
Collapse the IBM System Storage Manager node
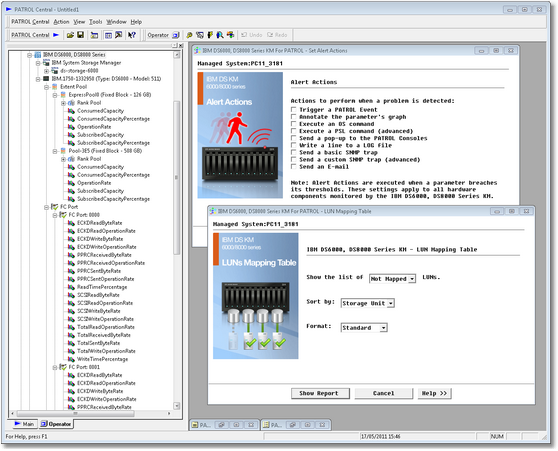click(38, 63)
